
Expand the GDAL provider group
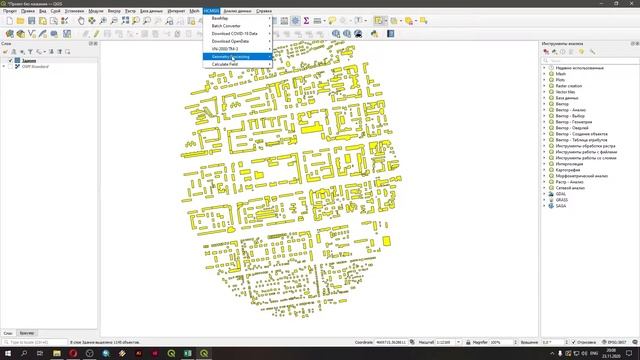544,194
